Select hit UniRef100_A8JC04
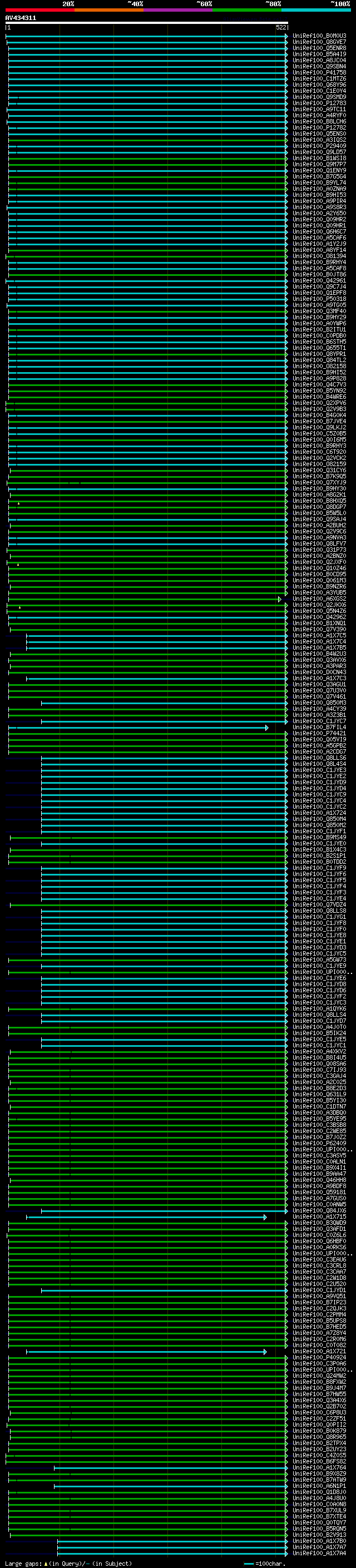The image size is (356, 1568). 319,60
